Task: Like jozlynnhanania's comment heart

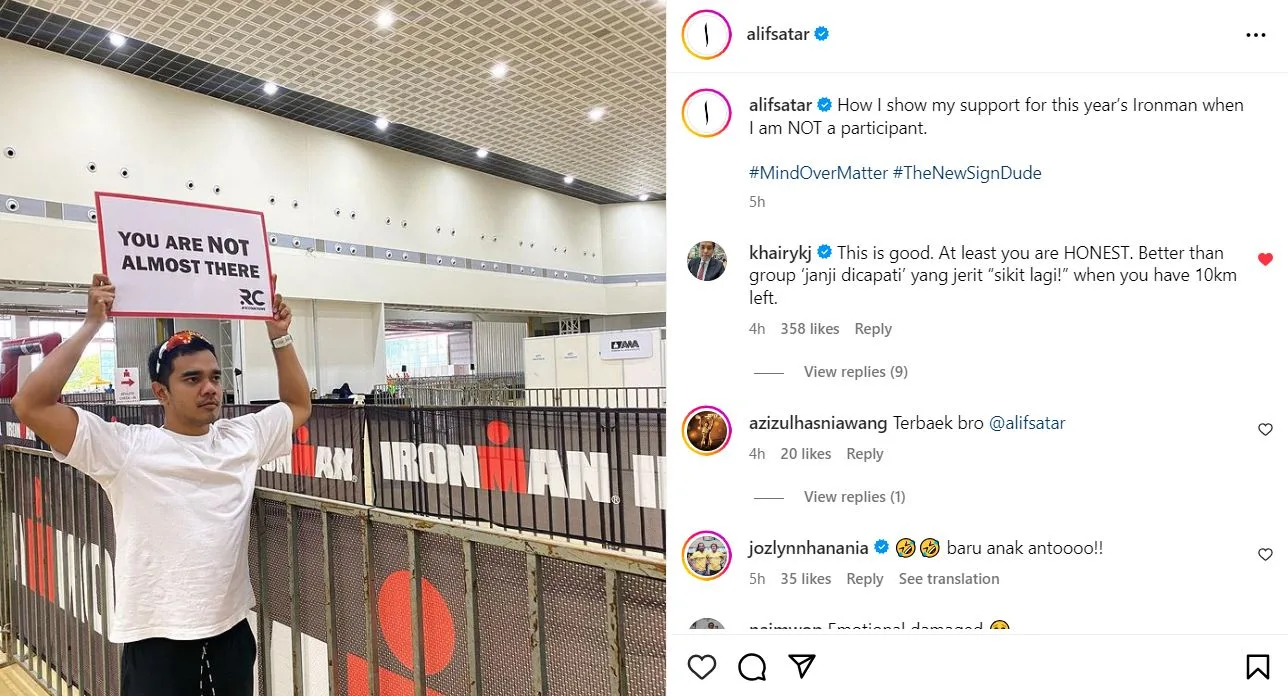Action: pyautogui.click(x=1265, y=555)
